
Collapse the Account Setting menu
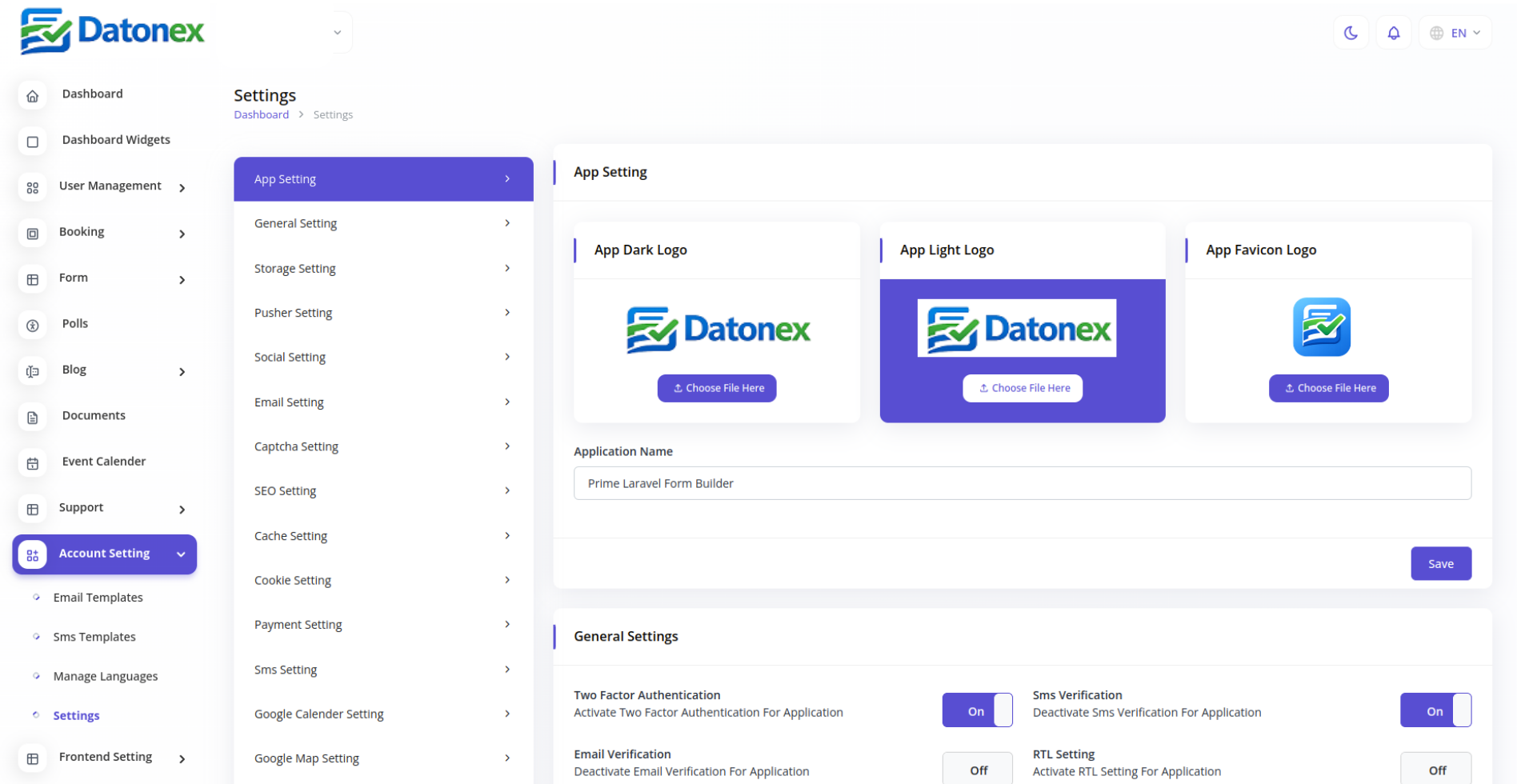181,554
